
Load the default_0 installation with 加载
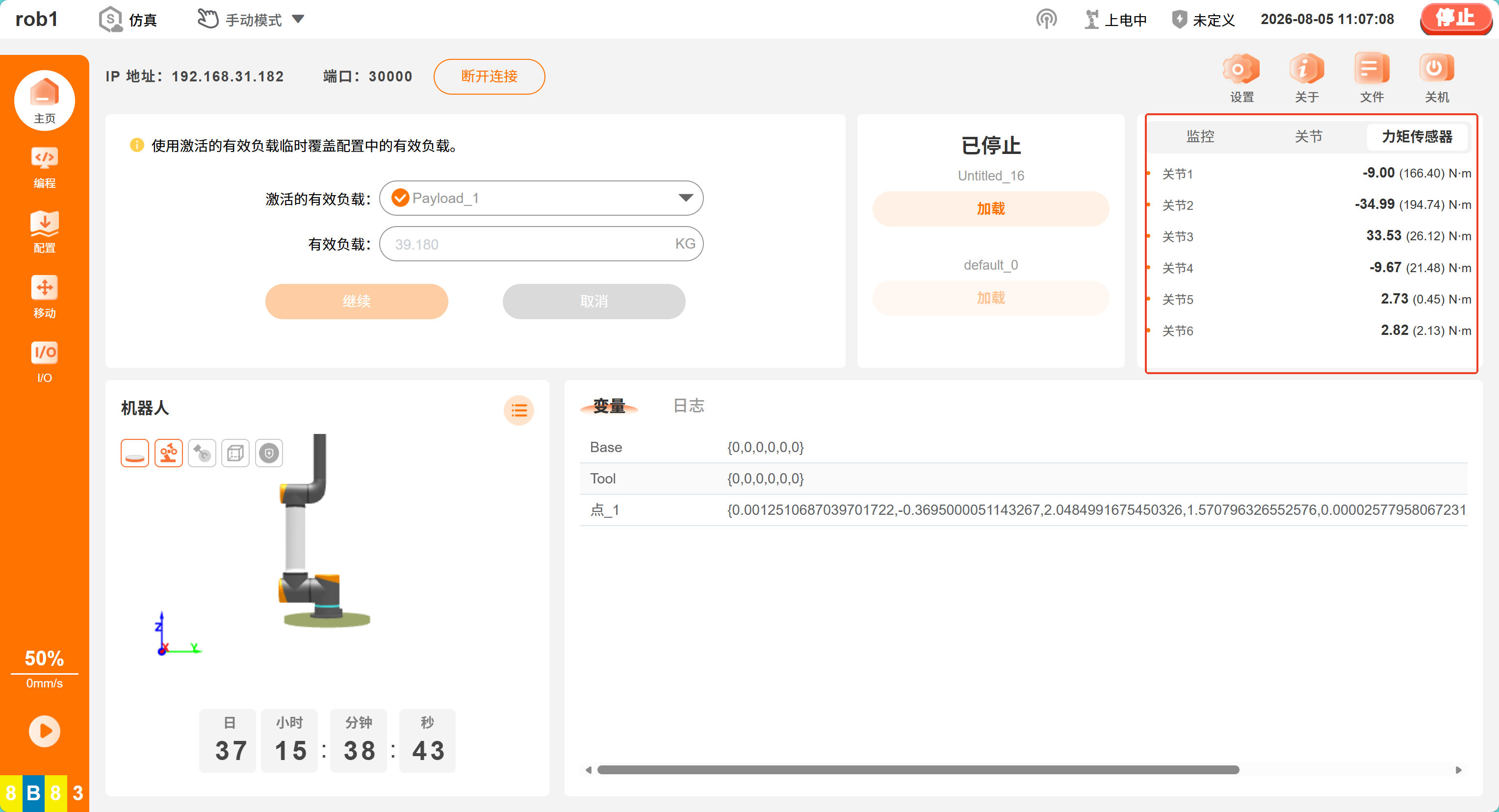(991, 299)
